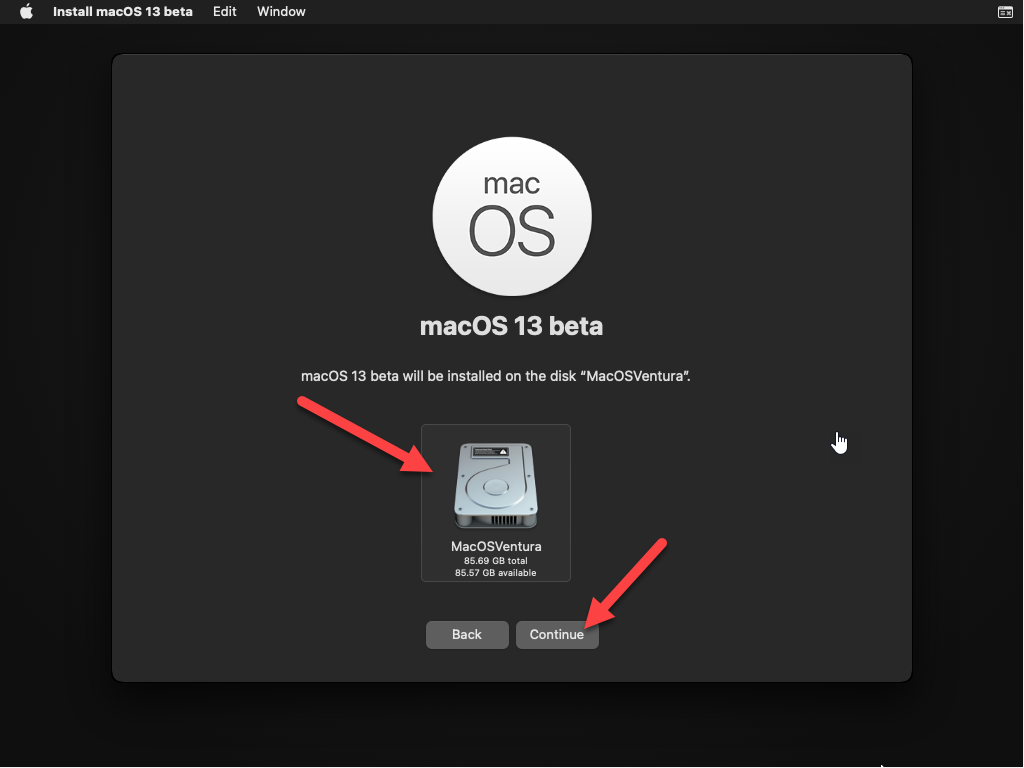Click the 85.69 GB total text
This screenshot has width=1024, height=768.
click(496, 561)
